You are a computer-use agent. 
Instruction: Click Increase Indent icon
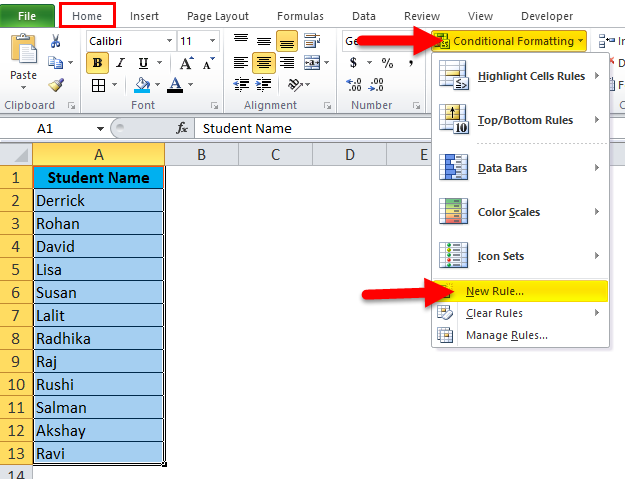pyautogui.click(x=263, y=84)
